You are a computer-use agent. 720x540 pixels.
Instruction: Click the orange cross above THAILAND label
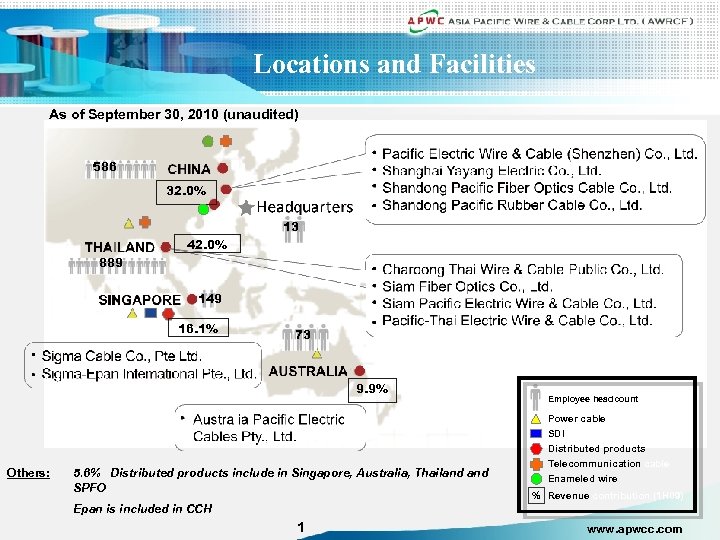pos(145,222)
